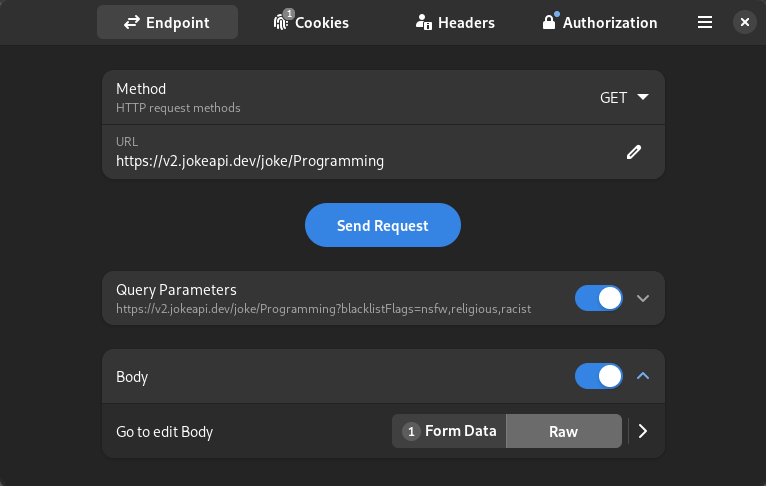Toggle the Query Parameters switch off
The width and height of the screenshot is (766, 486).
coord(598,298)
